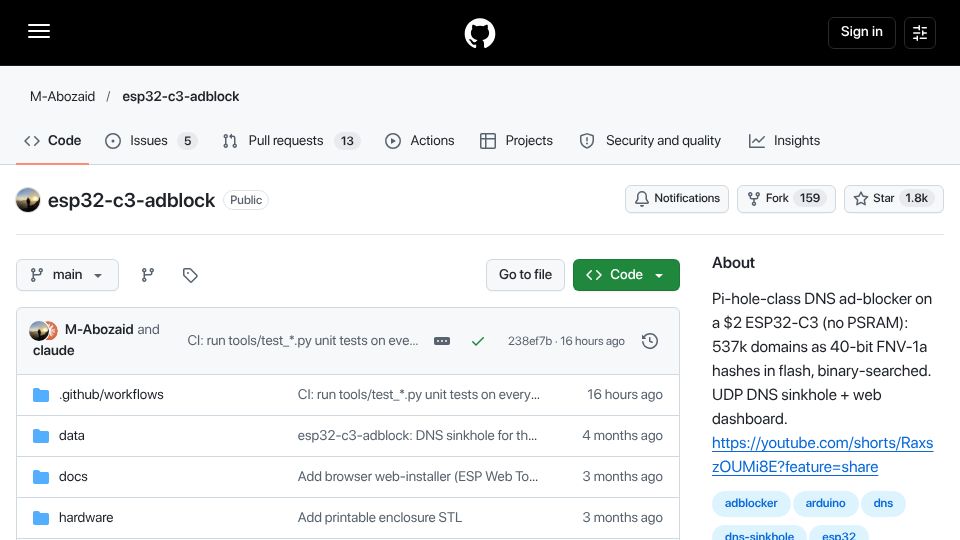Image resolution: width=960 pixels, height=540 pixels.
Task: Open the Projects tab
Action: [x=516, y=141]
